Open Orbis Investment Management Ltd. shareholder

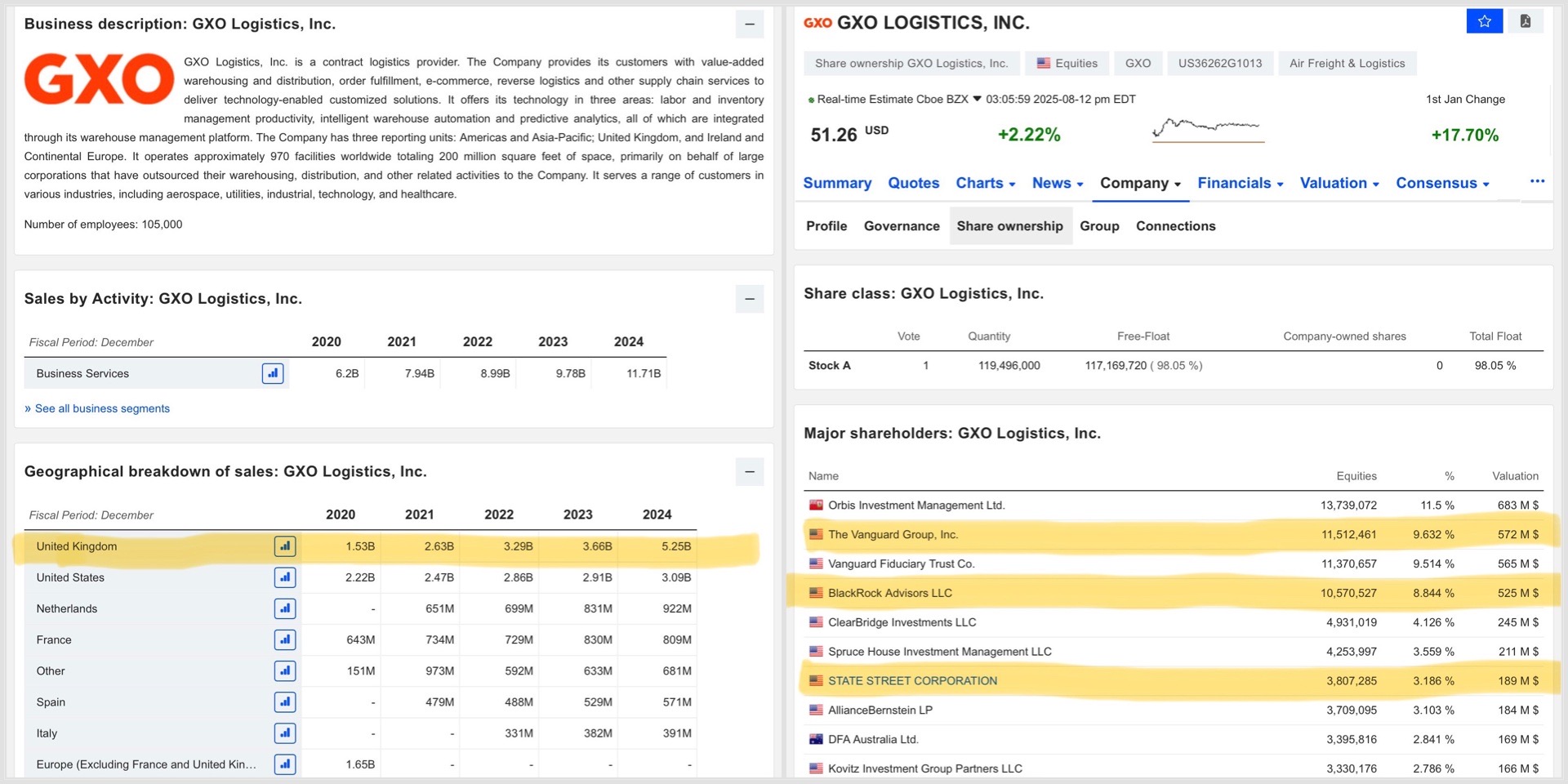pos(916,506)
